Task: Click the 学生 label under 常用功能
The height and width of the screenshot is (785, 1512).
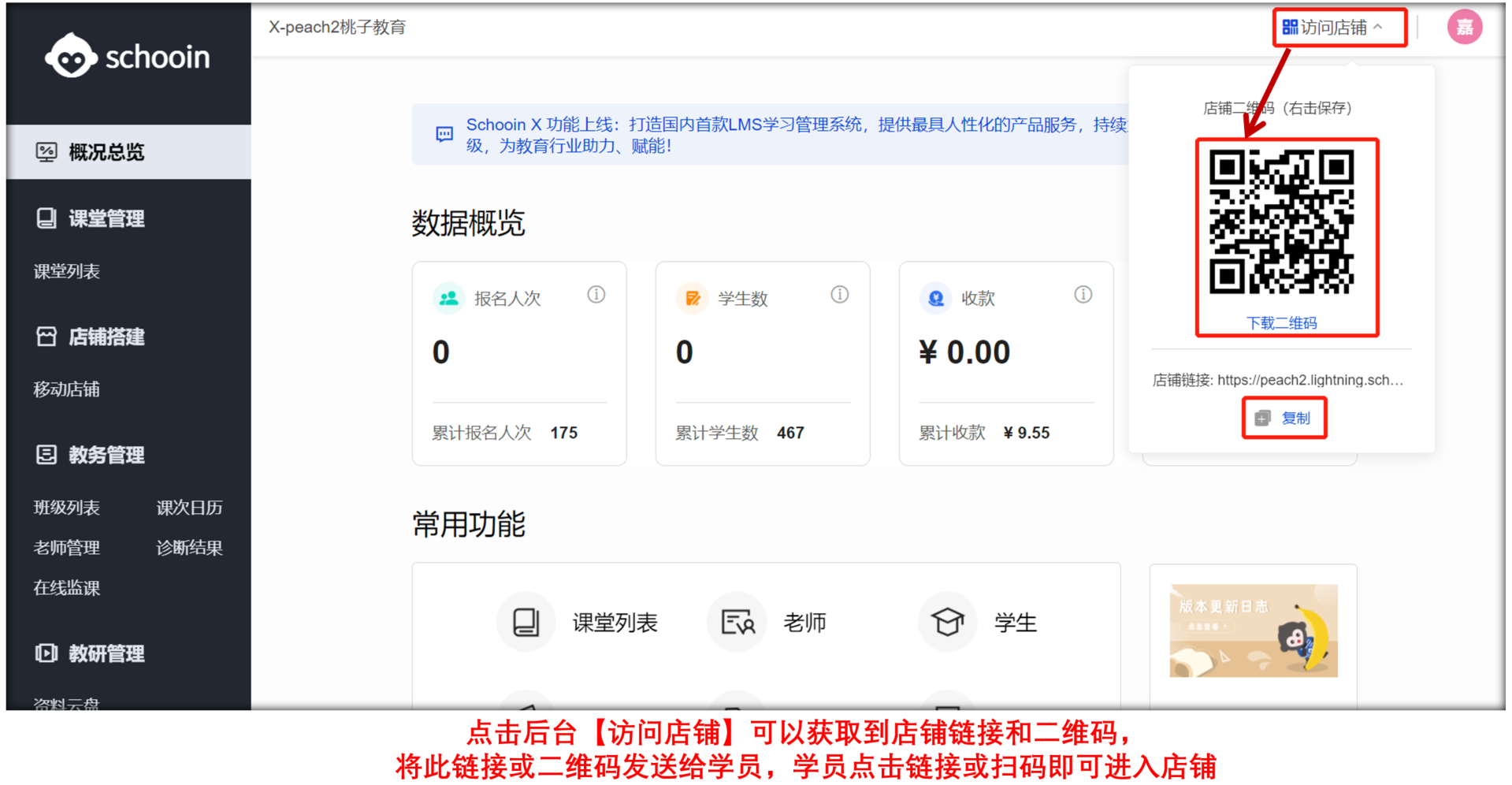Action: point(1016,623)
